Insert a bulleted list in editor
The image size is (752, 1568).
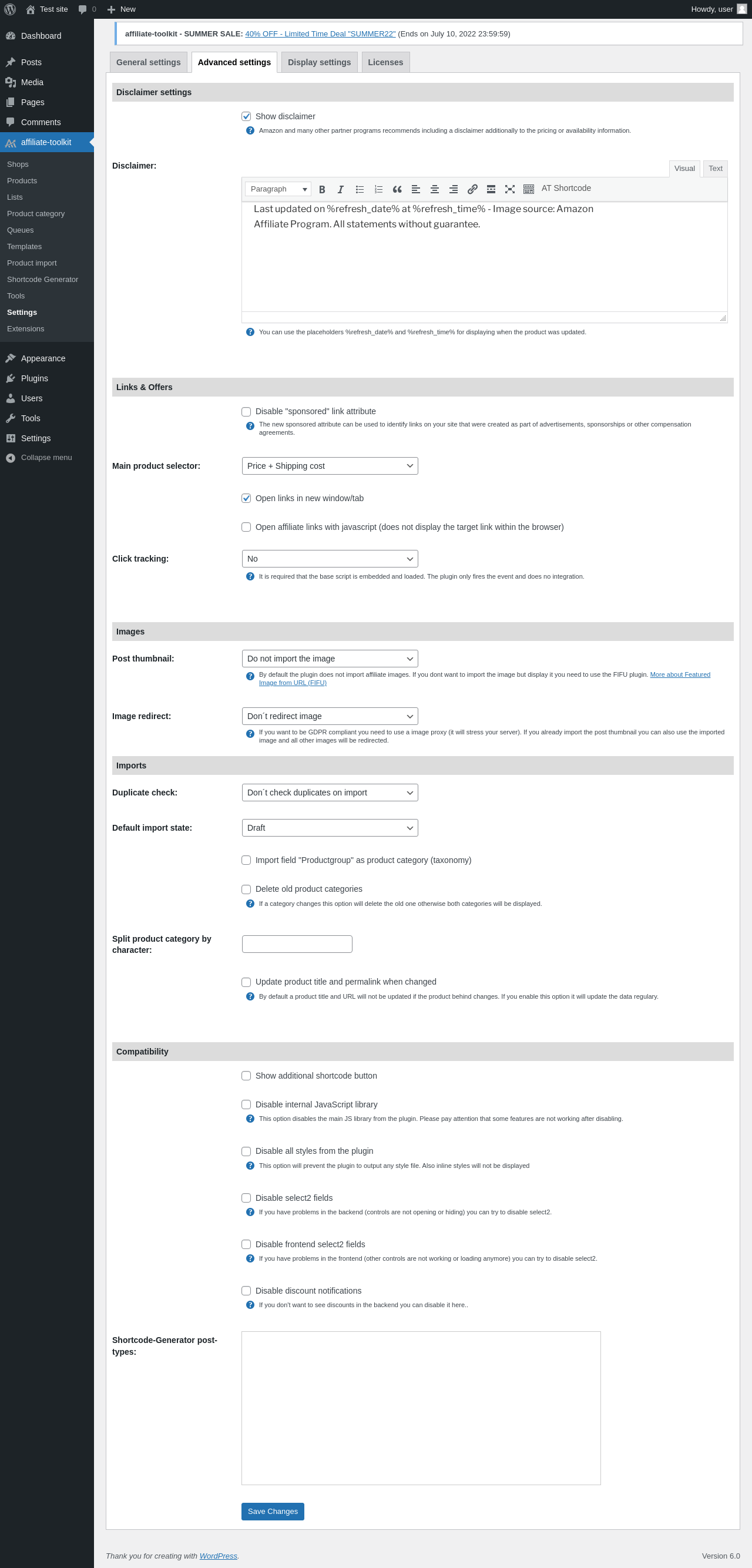click(x=360, y=189)
